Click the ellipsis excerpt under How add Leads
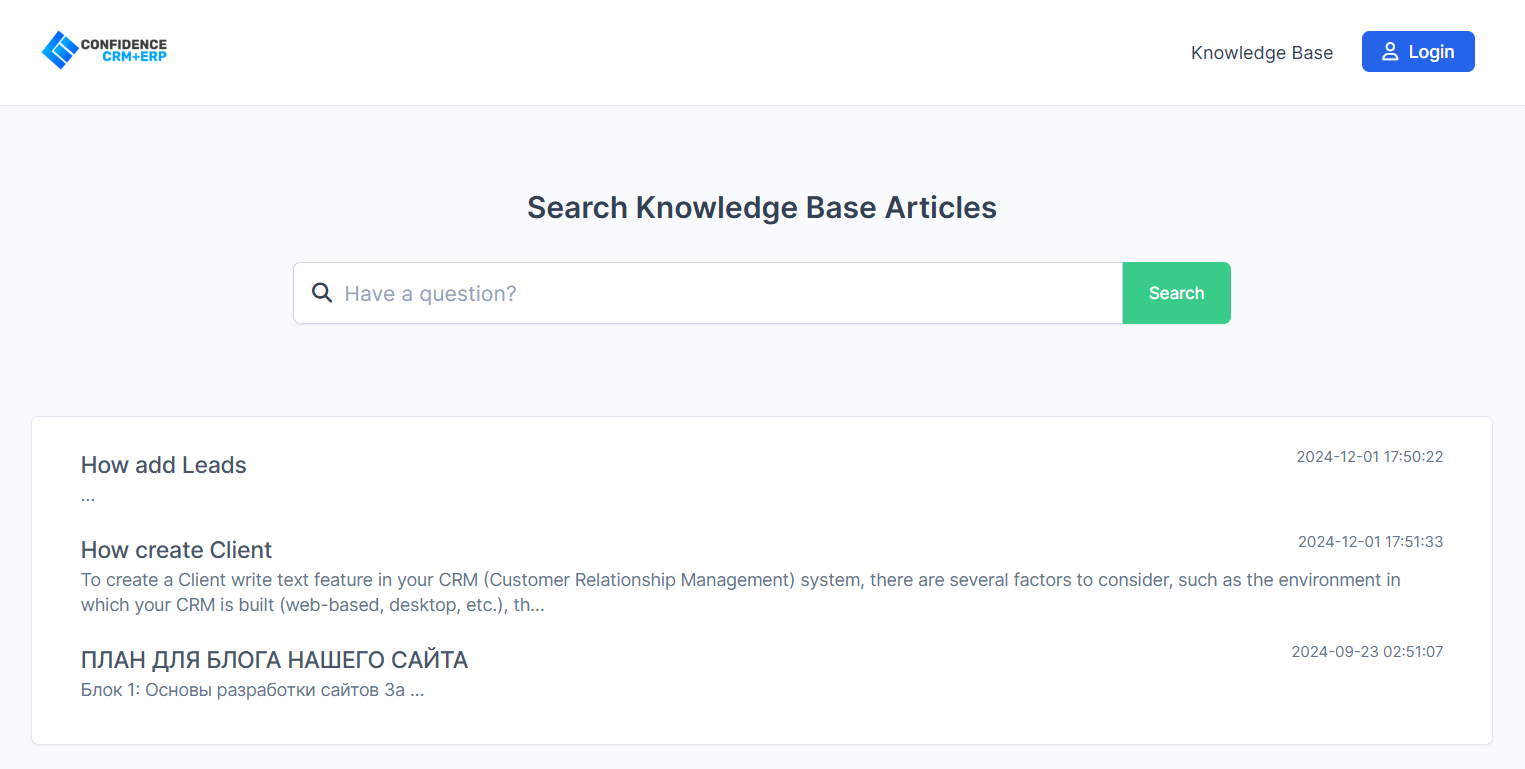Viewport: 1525px width, 769px height. tap(88, 496)
